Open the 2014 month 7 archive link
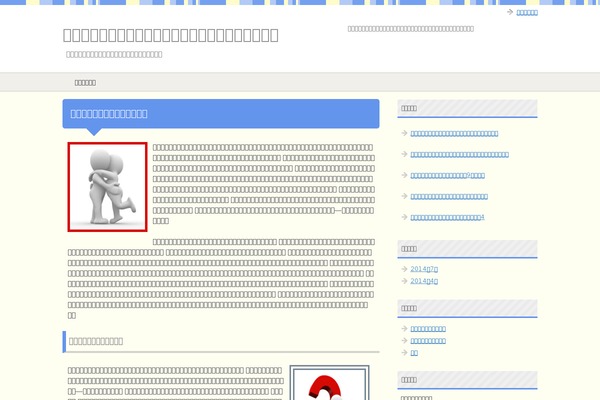Screen dimensions: 600x400 pyautogui.click(x=424, y=269)
